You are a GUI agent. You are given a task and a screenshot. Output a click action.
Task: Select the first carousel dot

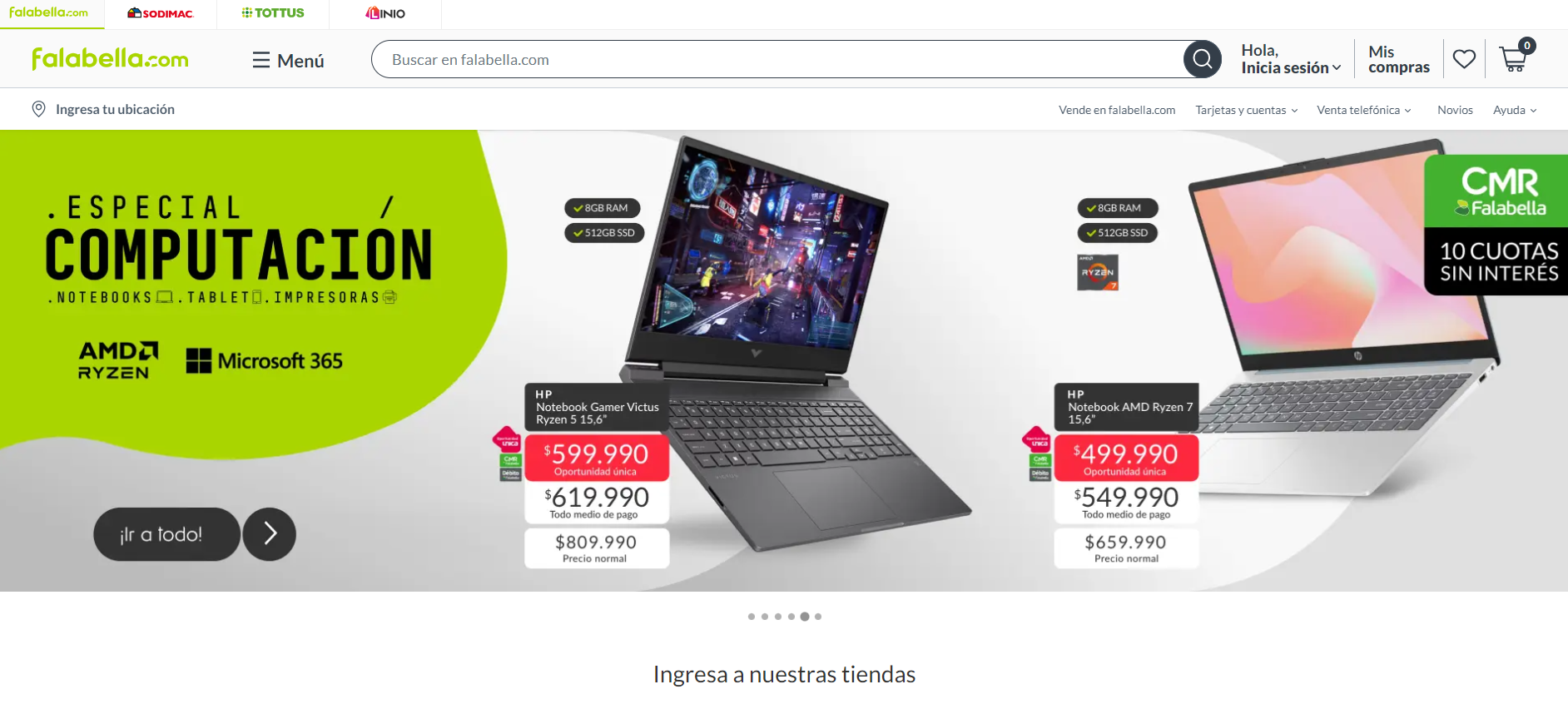click(x=752, y=617)
